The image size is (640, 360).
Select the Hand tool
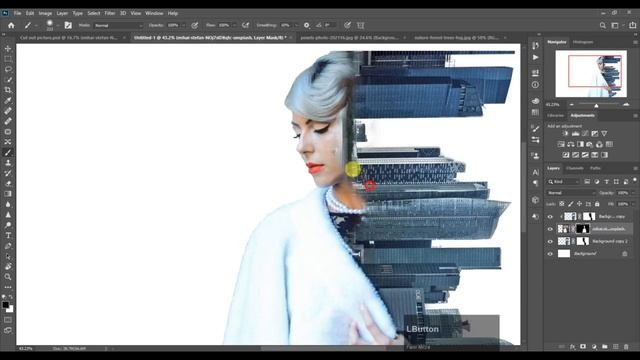click(8, 267)
